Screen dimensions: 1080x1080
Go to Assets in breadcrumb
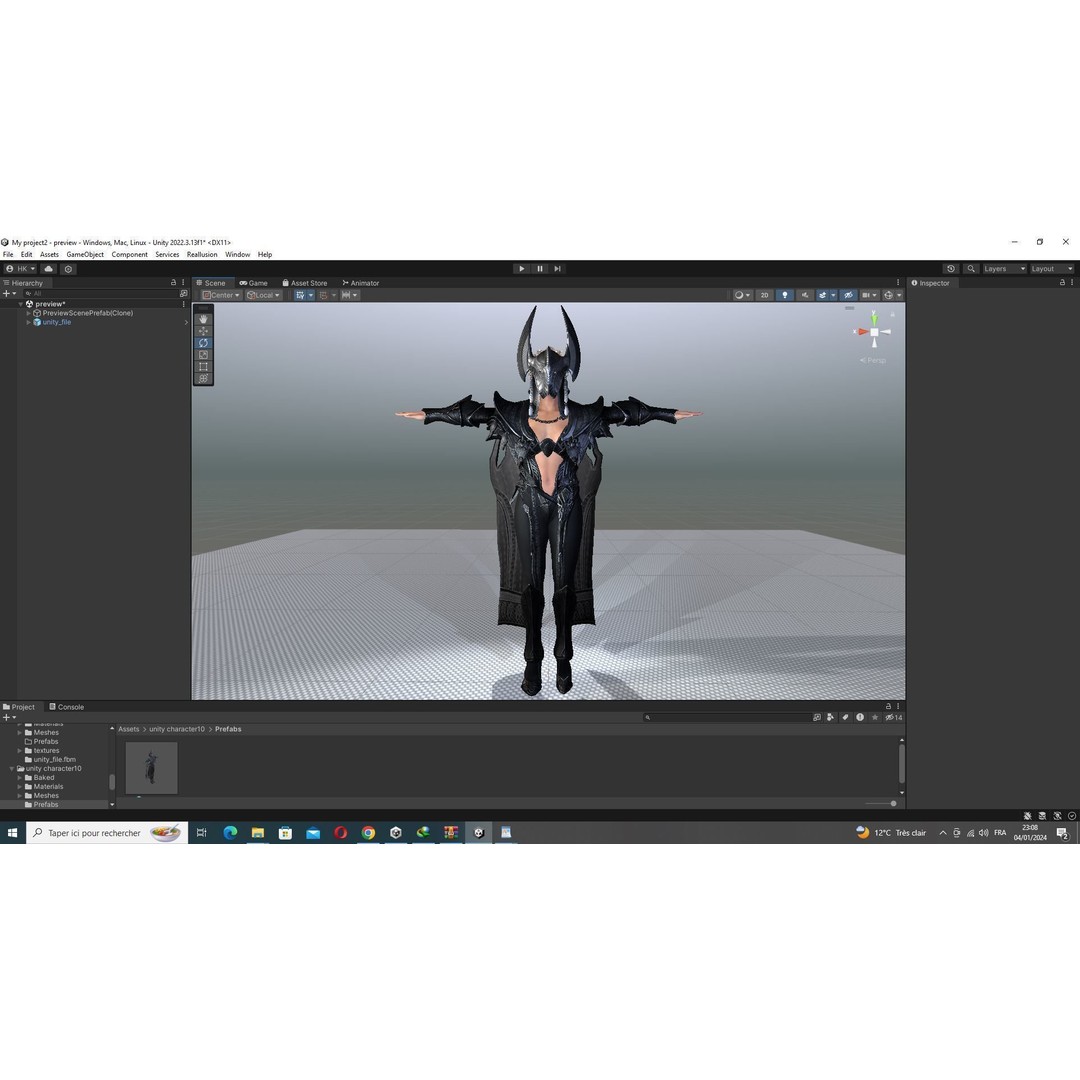click(x=128, y=729)
